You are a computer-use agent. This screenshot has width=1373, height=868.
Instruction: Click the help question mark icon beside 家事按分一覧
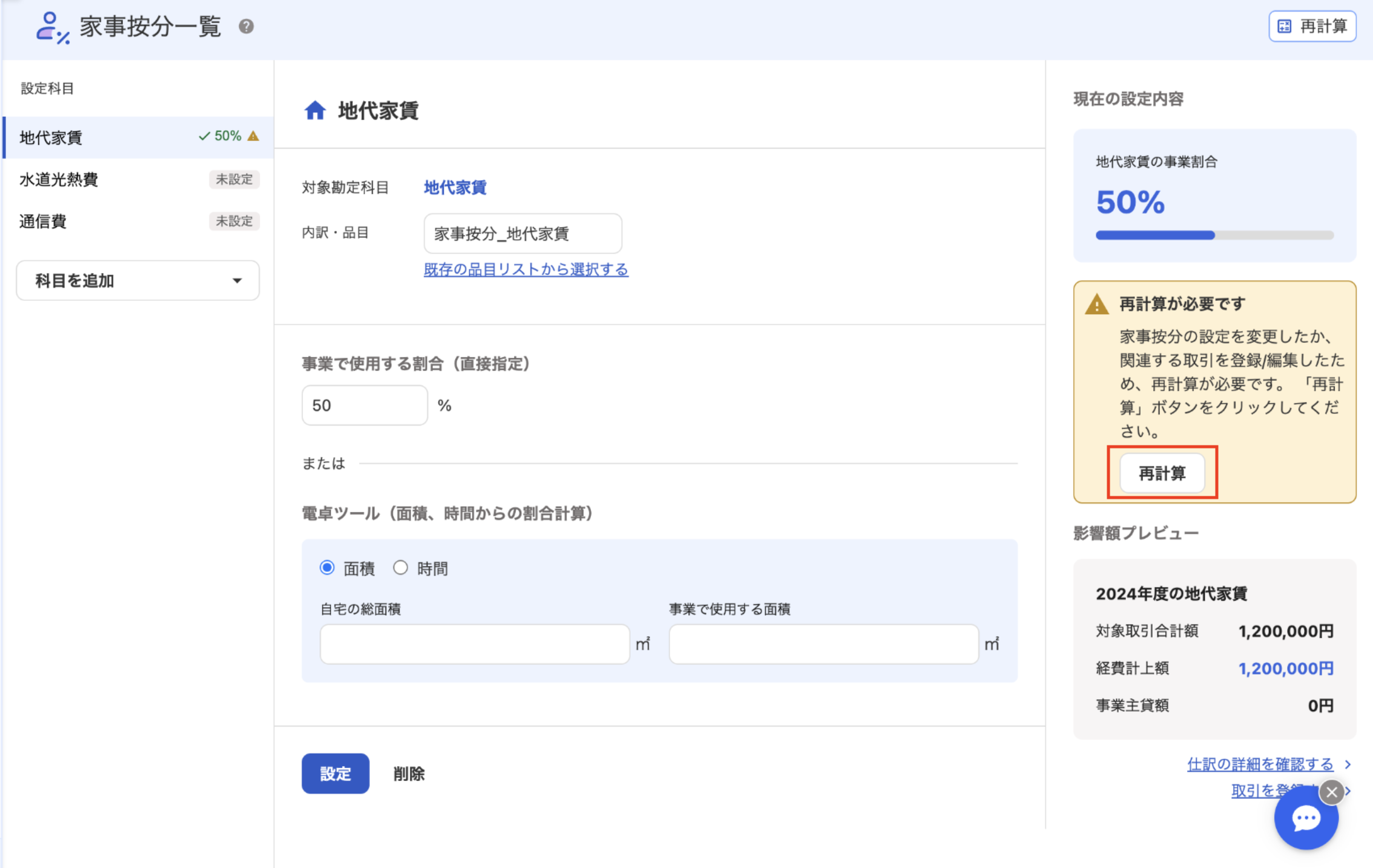[x=246, y=27]
